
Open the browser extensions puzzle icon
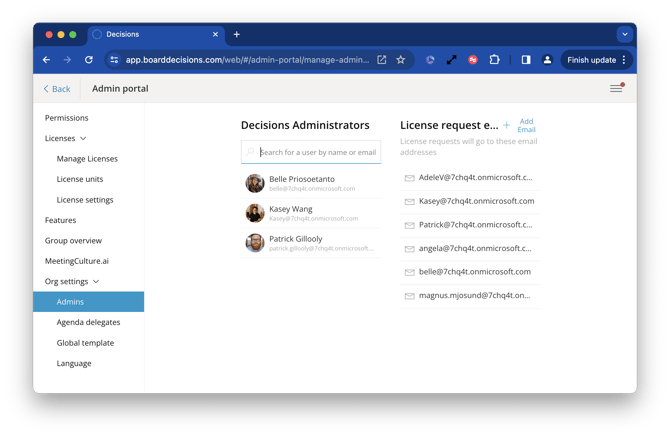pyautogui.click(x=494, y=60)
